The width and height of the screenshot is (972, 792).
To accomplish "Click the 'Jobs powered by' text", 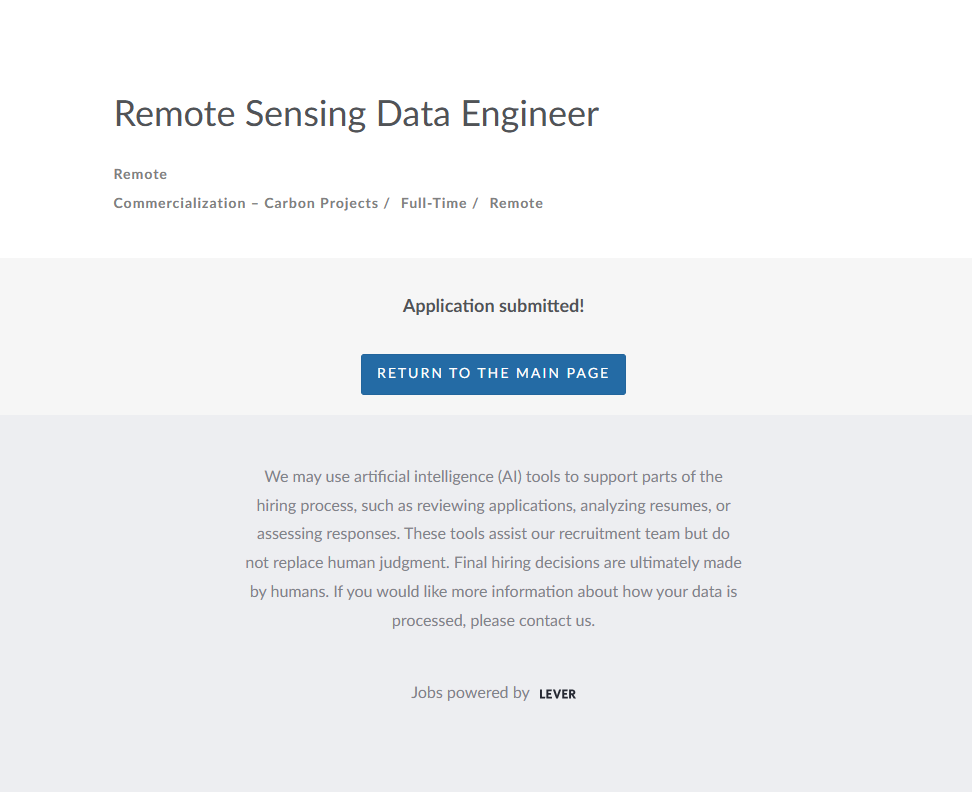I will (x=470, y=692).
